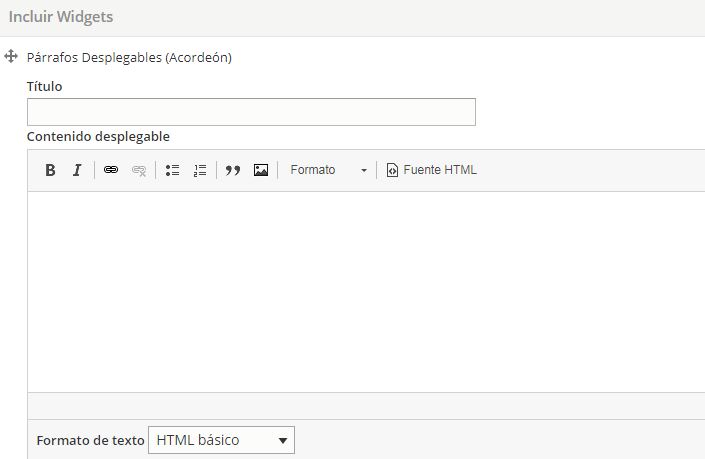Toggle italic formatting in the editor
705x459 pixels.
(77, 170)
